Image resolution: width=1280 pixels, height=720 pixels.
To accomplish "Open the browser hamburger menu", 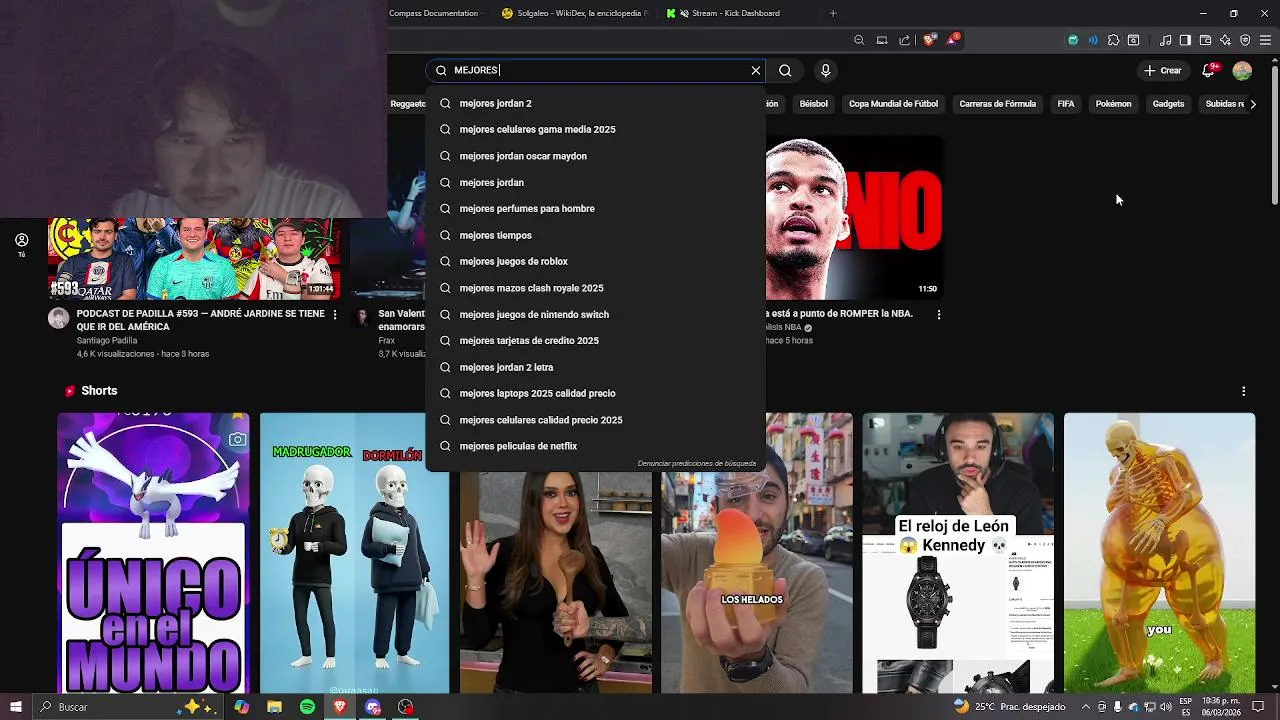I will [x=1265, y=40].
